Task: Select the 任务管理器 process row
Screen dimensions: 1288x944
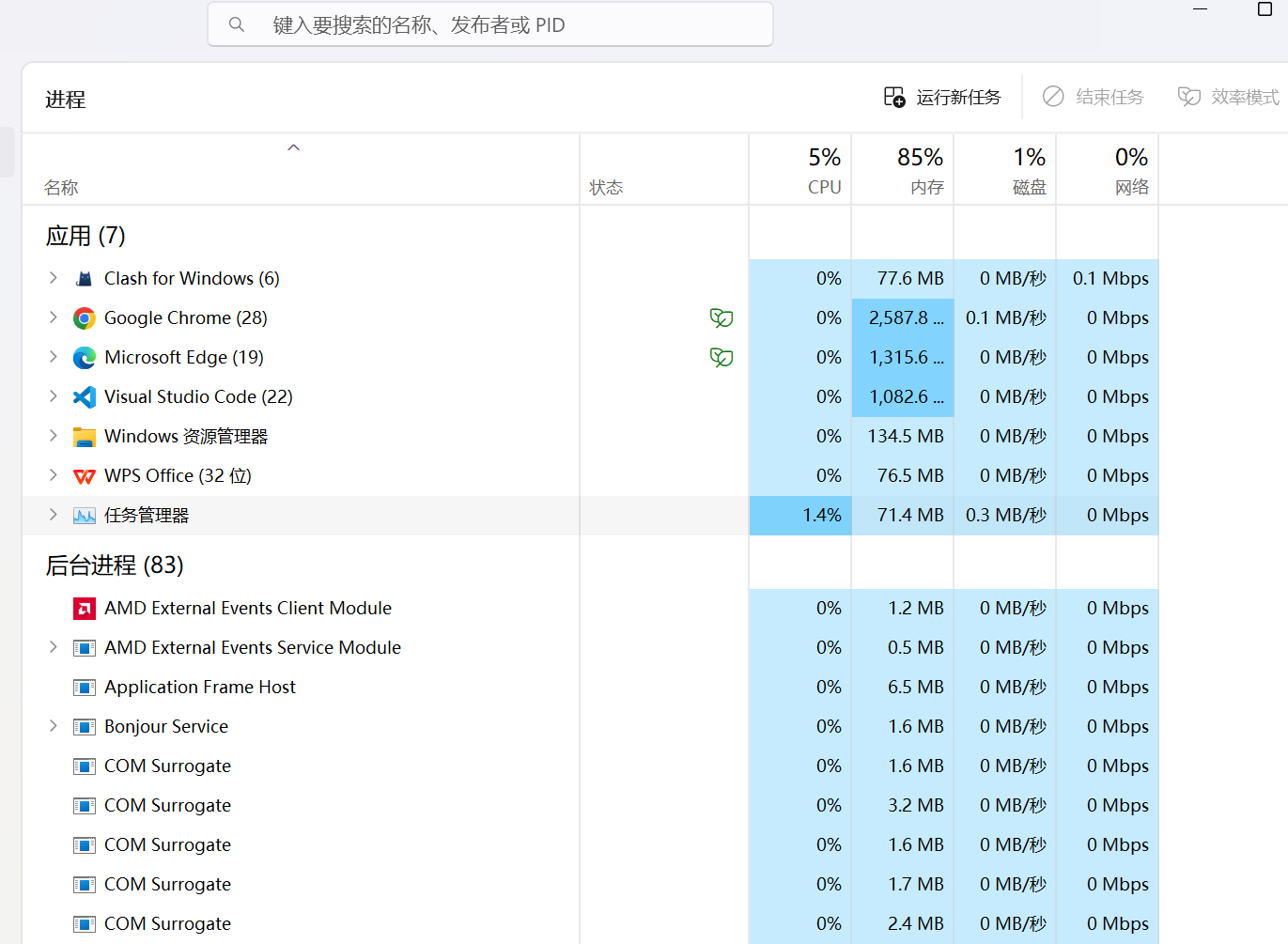Action: [147, 516]
